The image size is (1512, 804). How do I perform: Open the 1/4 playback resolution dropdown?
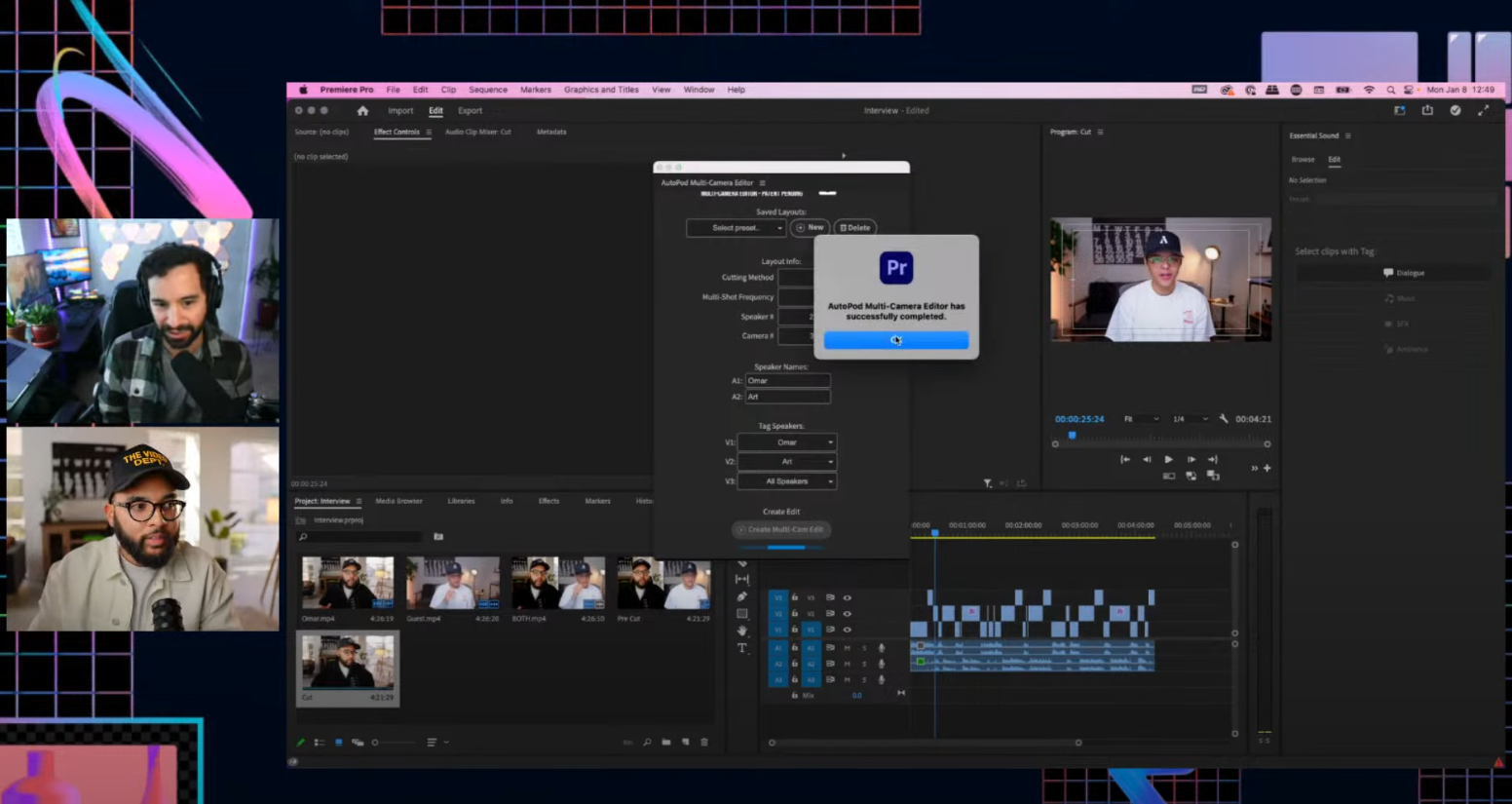tap(1190, 419)
